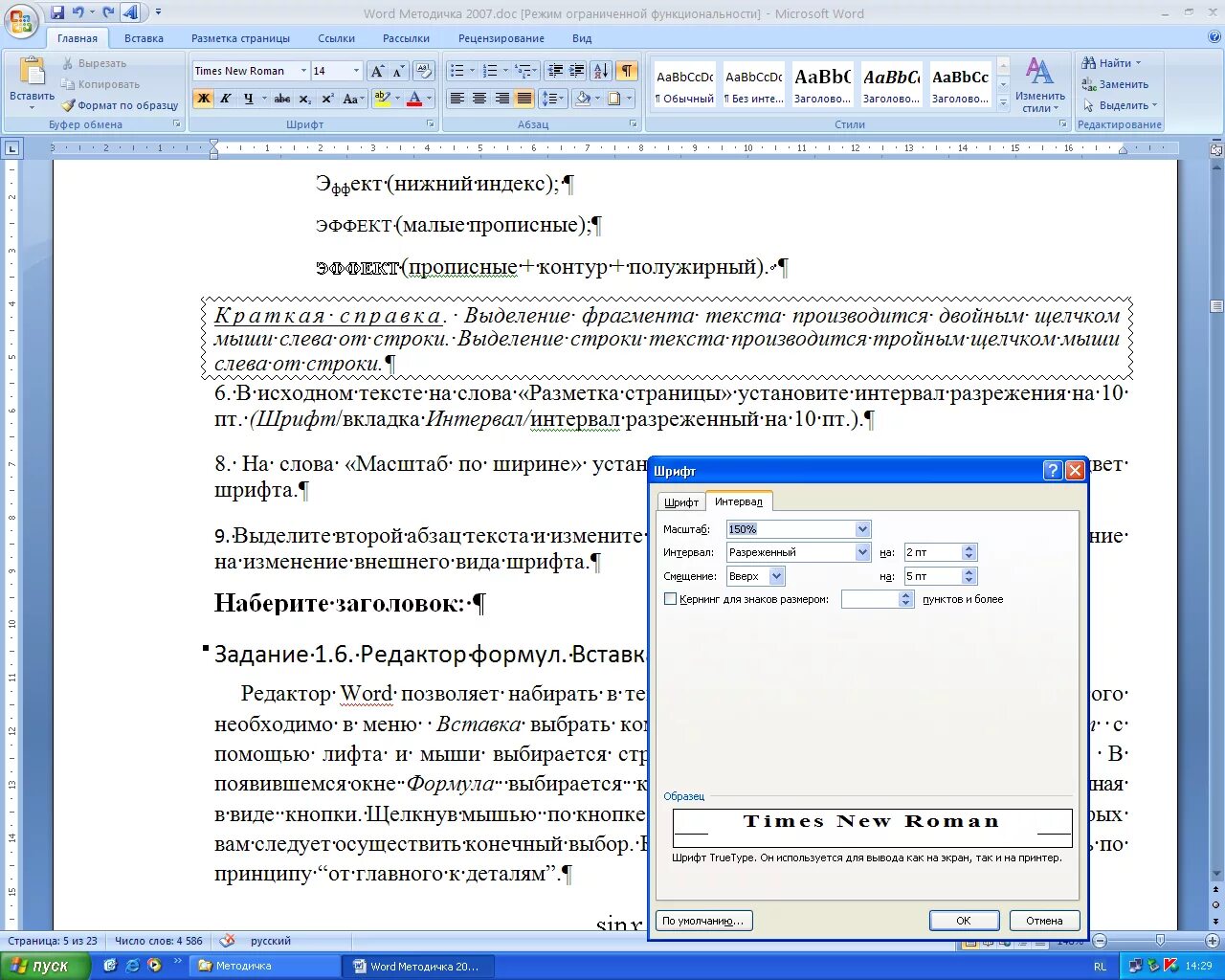Enable Кернинг для знаков размером checkbox
1225x980 pixels.
(670, 599)
